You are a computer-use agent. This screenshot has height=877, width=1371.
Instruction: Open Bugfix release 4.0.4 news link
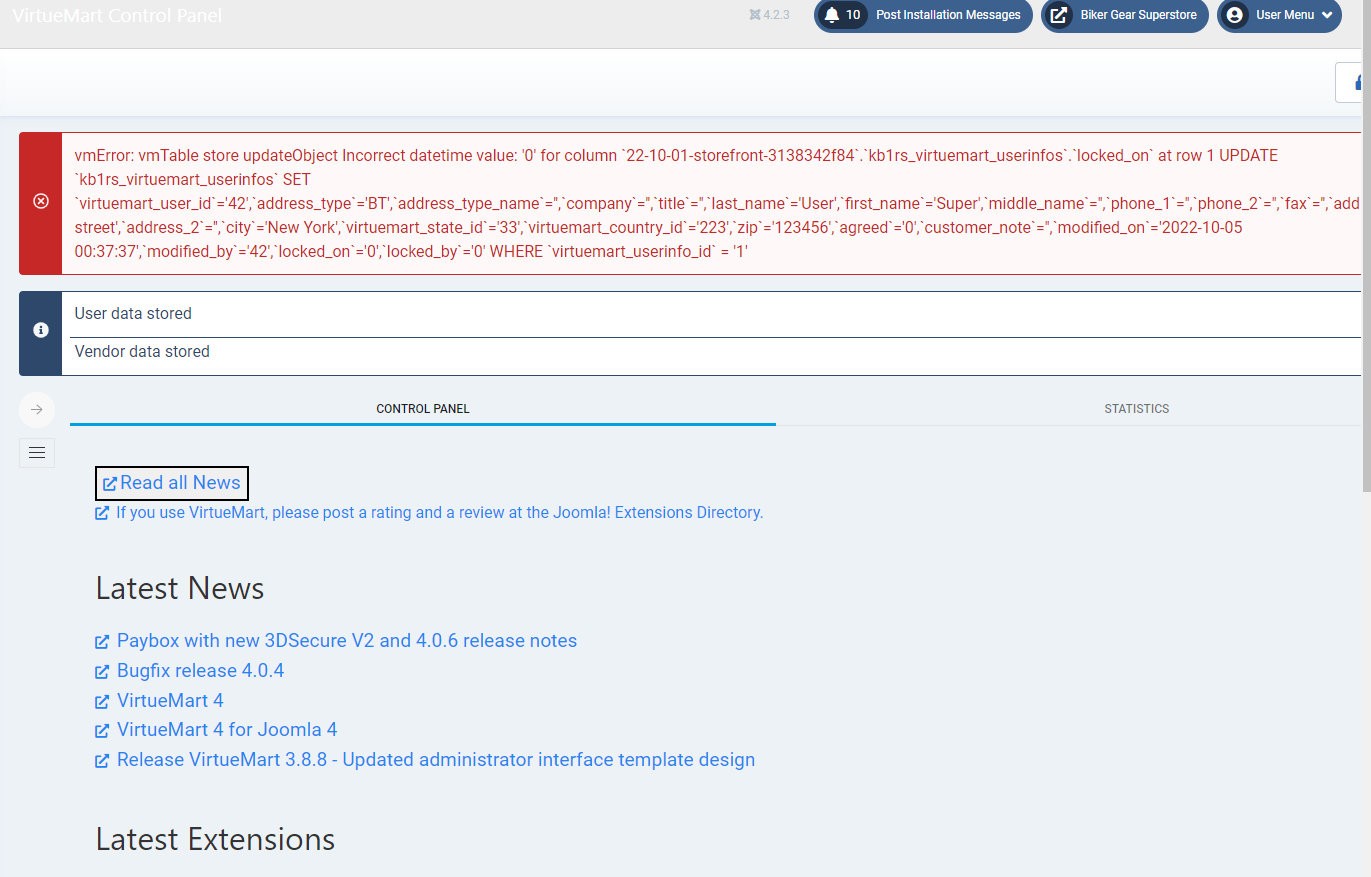200,671
